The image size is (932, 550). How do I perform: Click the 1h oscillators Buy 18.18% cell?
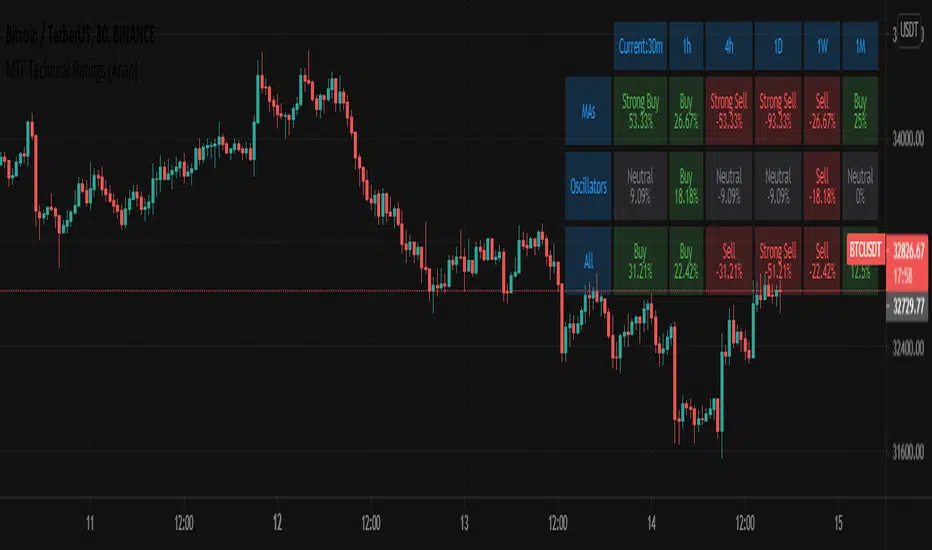click(688, 187)
